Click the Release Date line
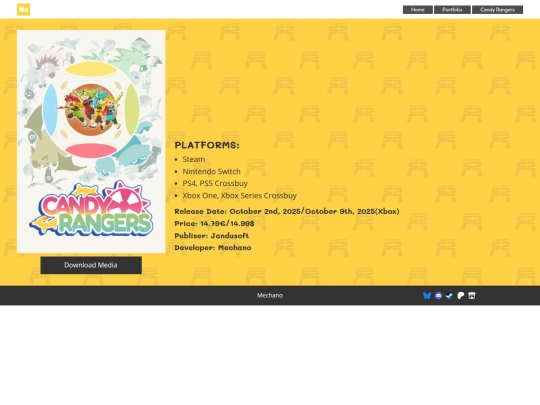 (x=287, y=211)
